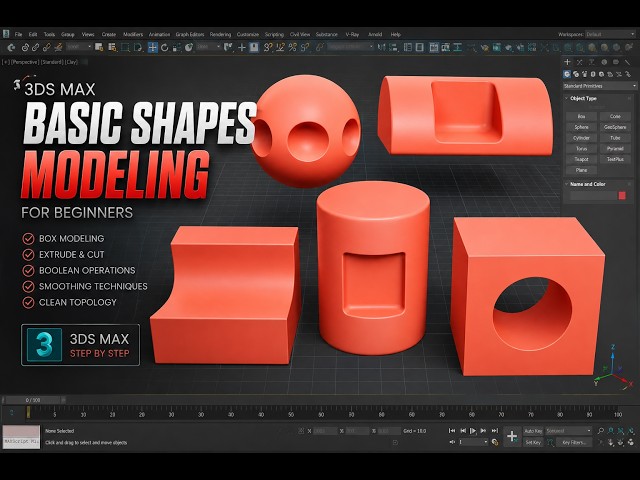Open the Edit menu

tap(33, 34)
